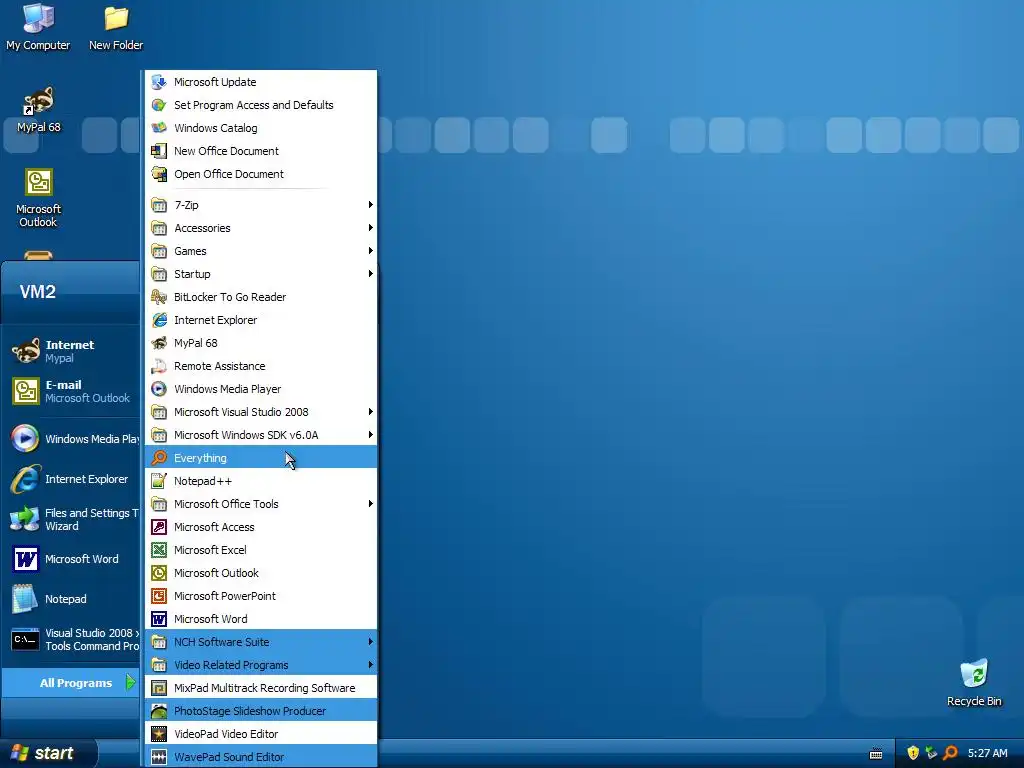
Task: Open Notepad from Start menu left pane
Action: click(71, 599)
